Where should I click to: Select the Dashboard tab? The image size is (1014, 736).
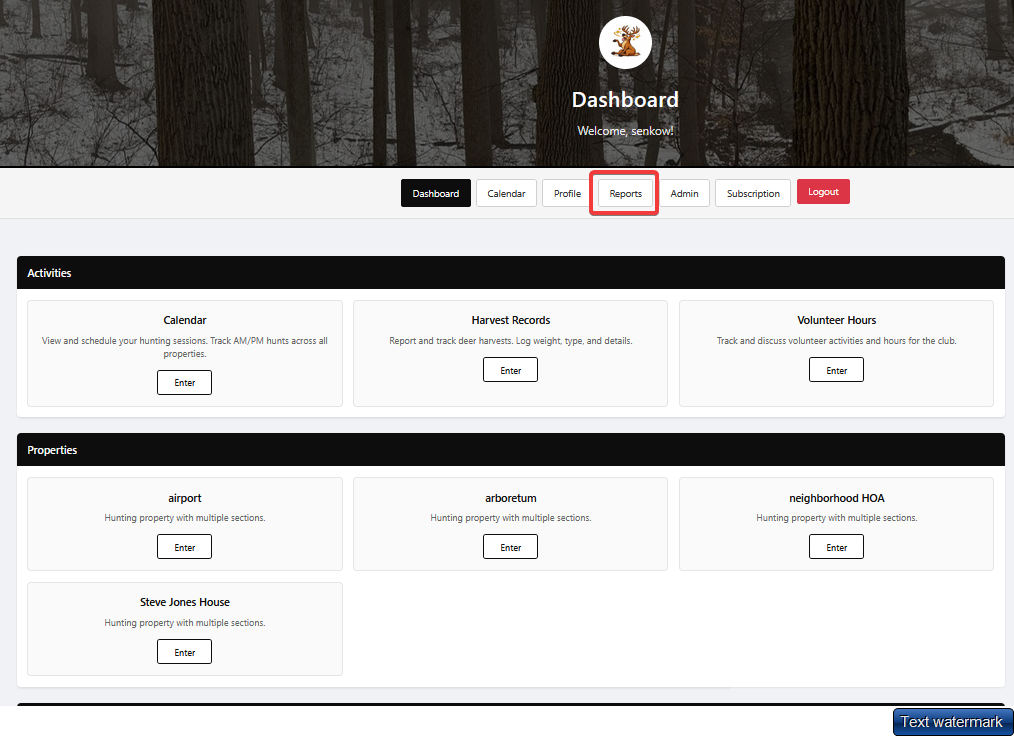point(435,192)
